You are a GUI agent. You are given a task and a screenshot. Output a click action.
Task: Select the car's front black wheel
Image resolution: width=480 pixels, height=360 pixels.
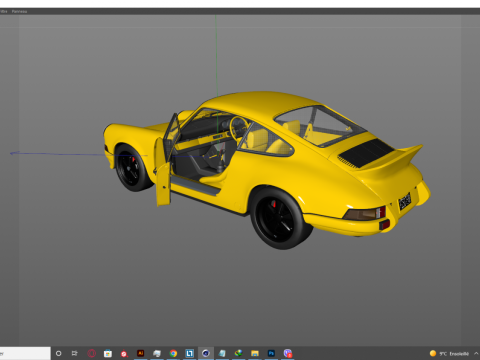[132, 168]
